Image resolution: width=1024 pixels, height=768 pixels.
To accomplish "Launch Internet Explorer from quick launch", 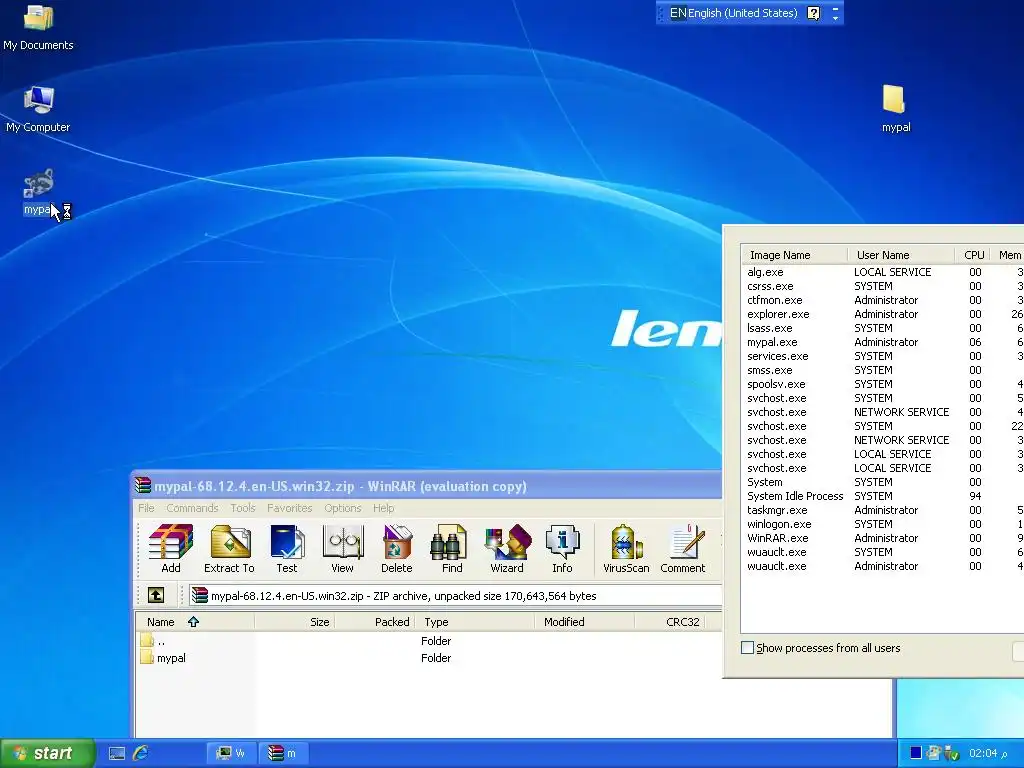I will click(140, 753).
